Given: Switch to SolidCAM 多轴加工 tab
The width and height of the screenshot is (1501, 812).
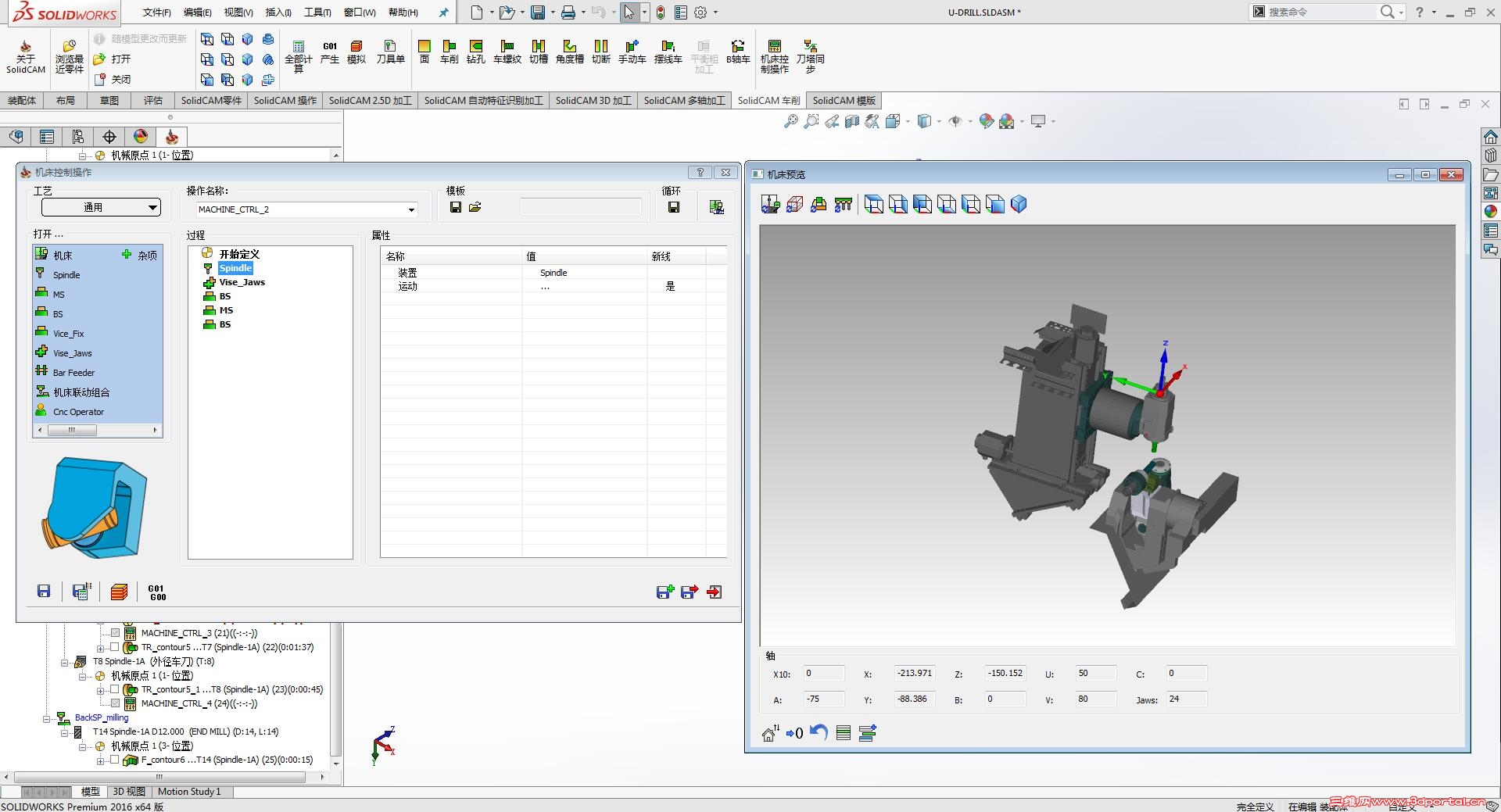Looking at the screenshot, I should pos(684,100).
